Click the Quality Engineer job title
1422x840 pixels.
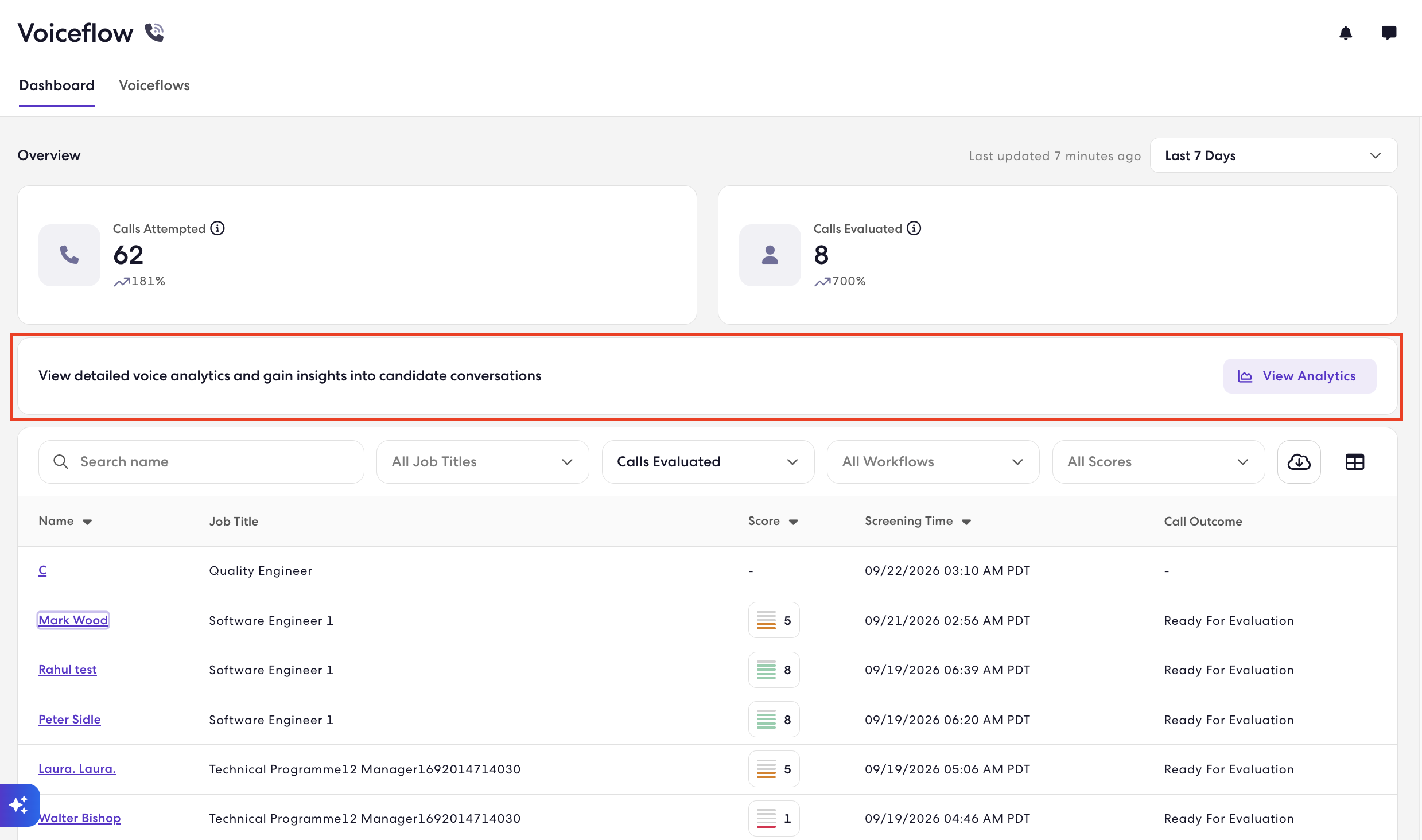coord(261,571)
